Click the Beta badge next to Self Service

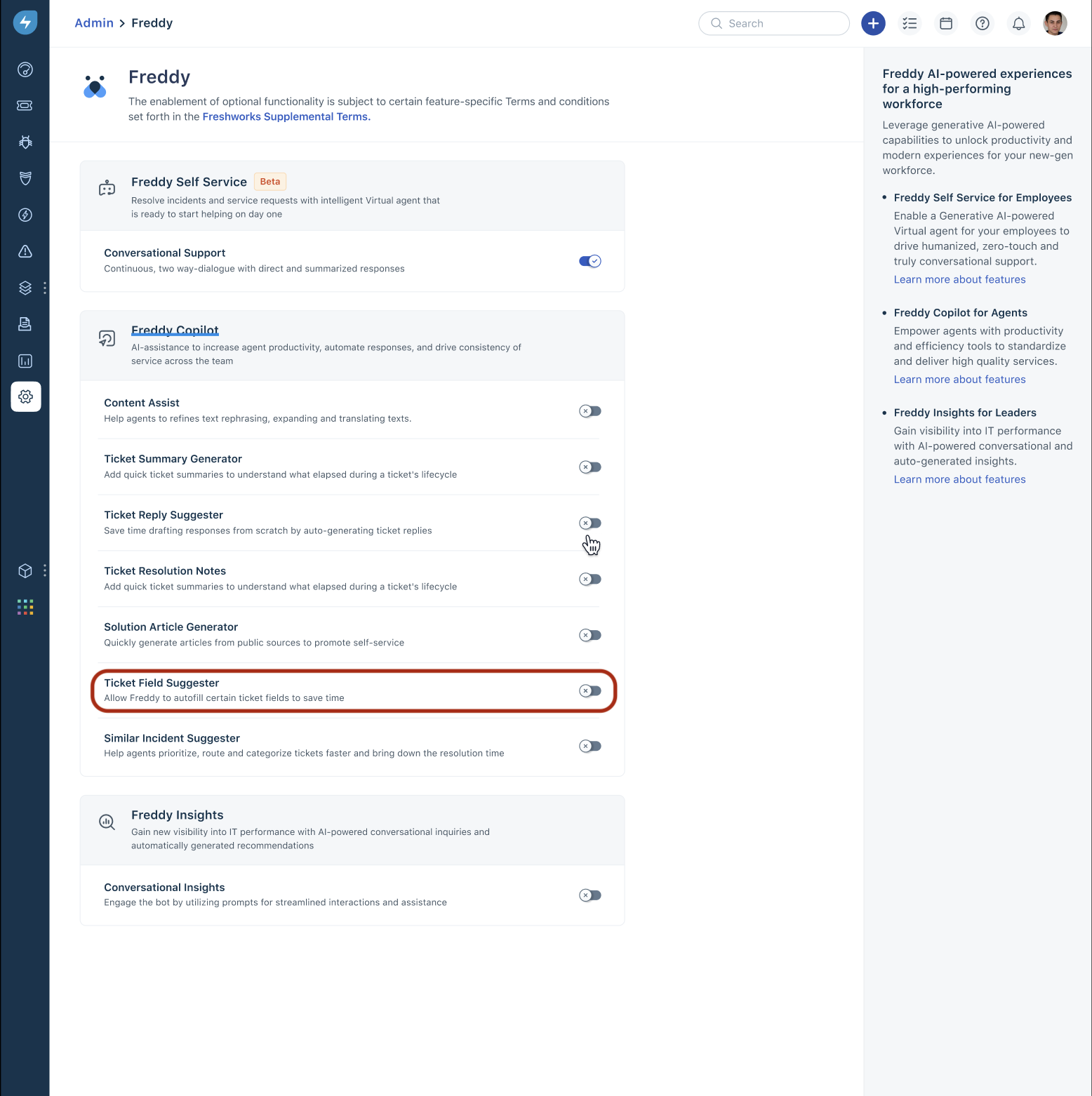tap(270, 182)
